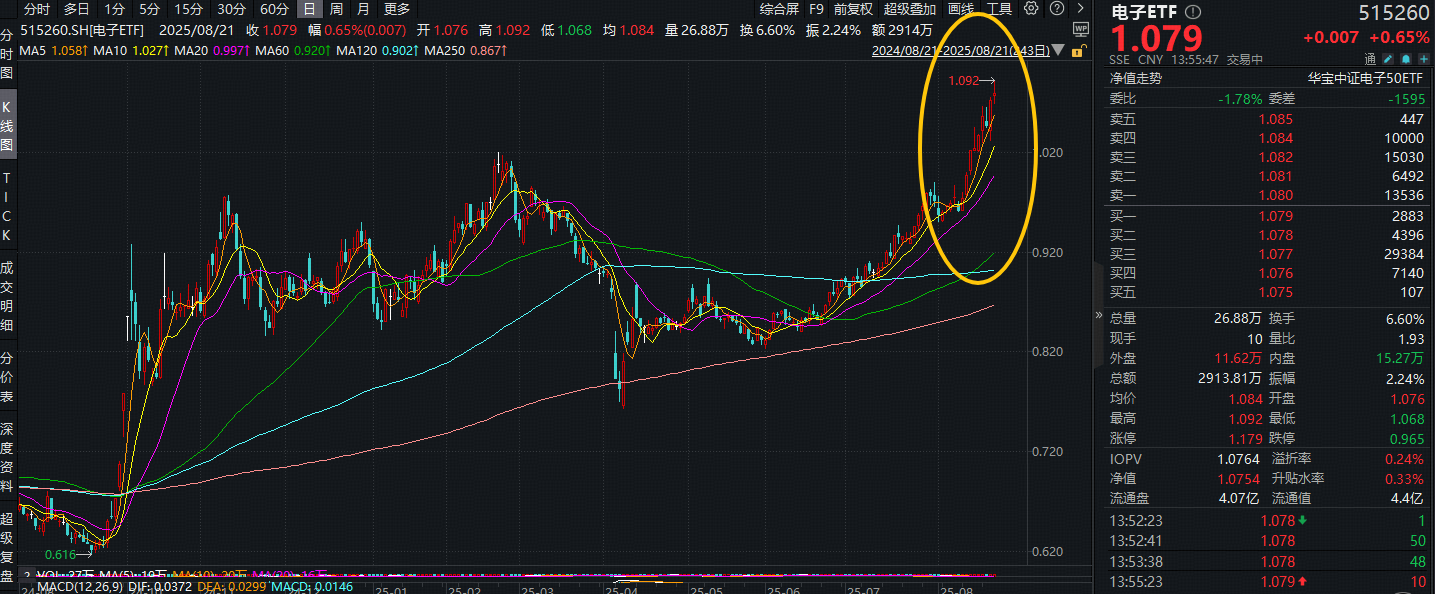This screenshot has height=594, width=1435.
Task: Click the right arrow icon in toolbar
Action: pos(1080,9)
